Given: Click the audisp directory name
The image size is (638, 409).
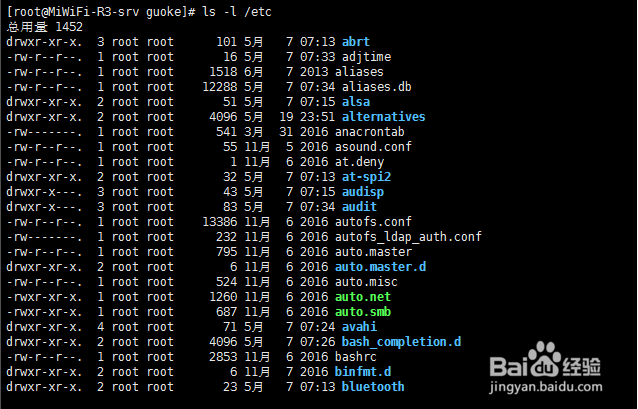Looking at the screenshot, I should point(362,192).
